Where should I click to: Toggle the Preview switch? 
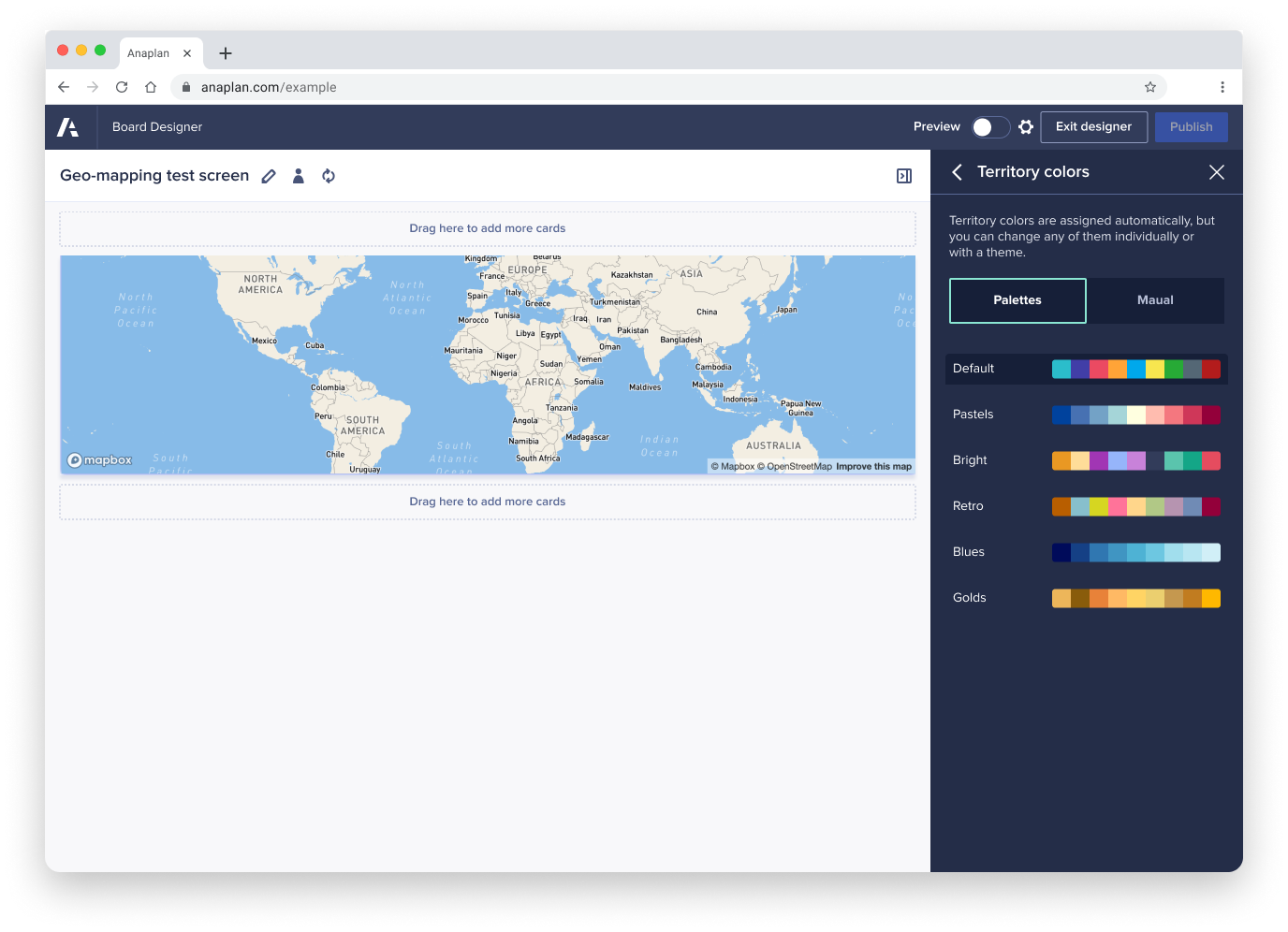pyautogui.click(x=990, y=127)
